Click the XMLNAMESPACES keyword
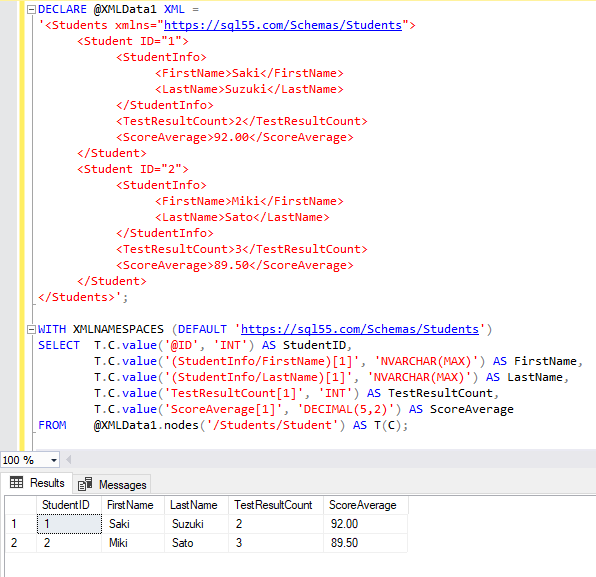This screenshot has width=596, height=577. (x=118, y=329)
